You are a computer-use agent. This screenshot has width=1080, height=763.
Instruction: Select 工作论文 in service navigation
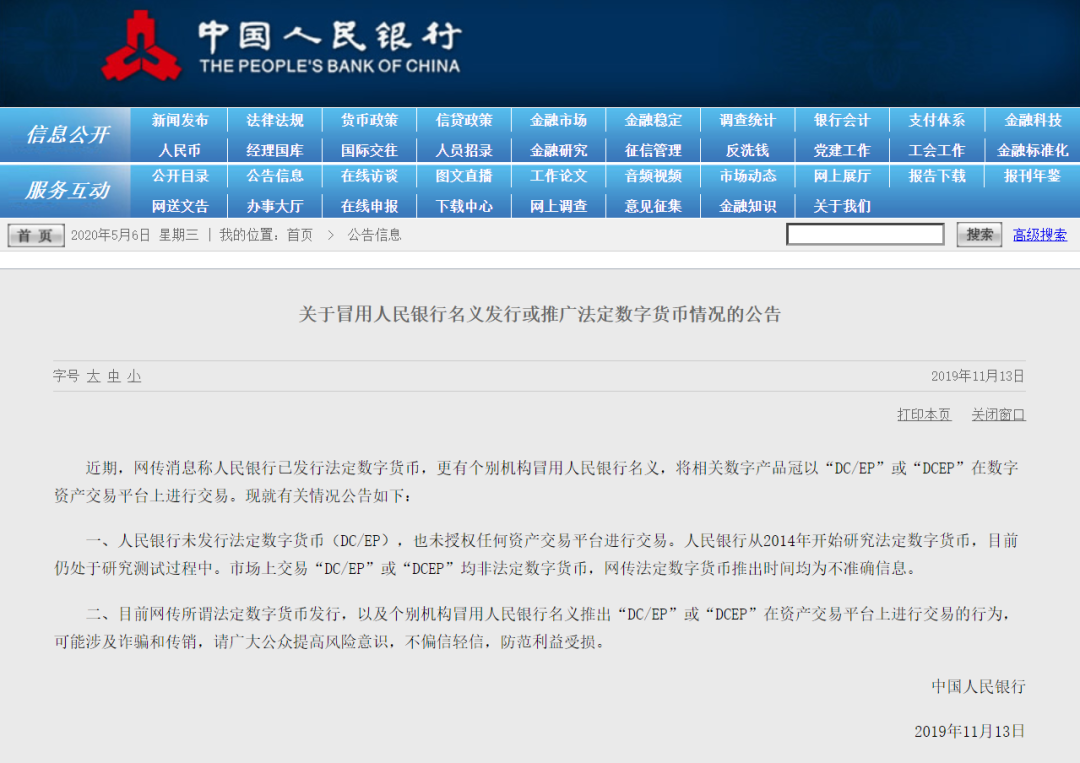click(x=559, y=176)
